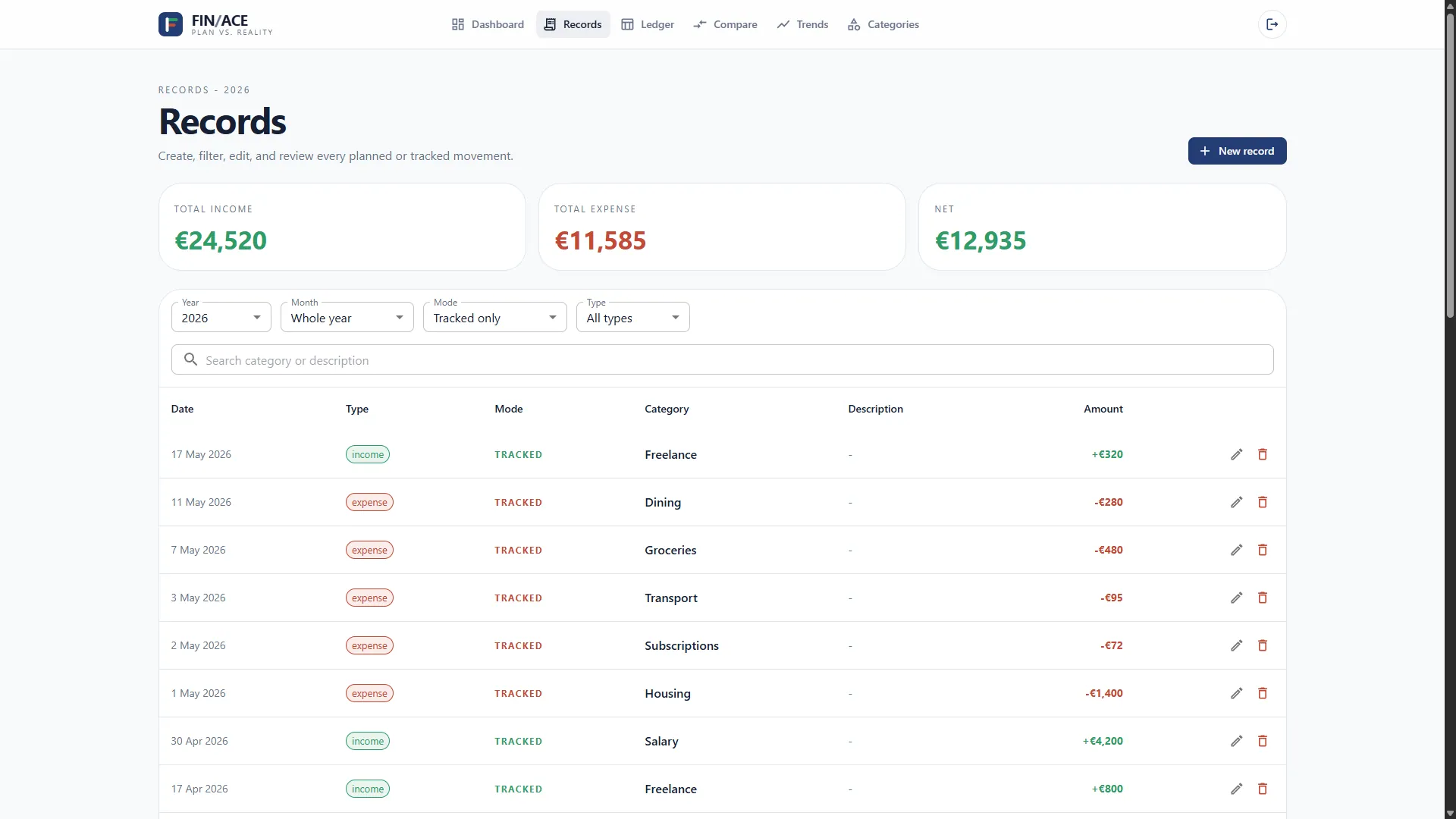Open the Month dropdown showing Whole year
The width and height of the screenshot is (1456, 819).
[347, 318]
